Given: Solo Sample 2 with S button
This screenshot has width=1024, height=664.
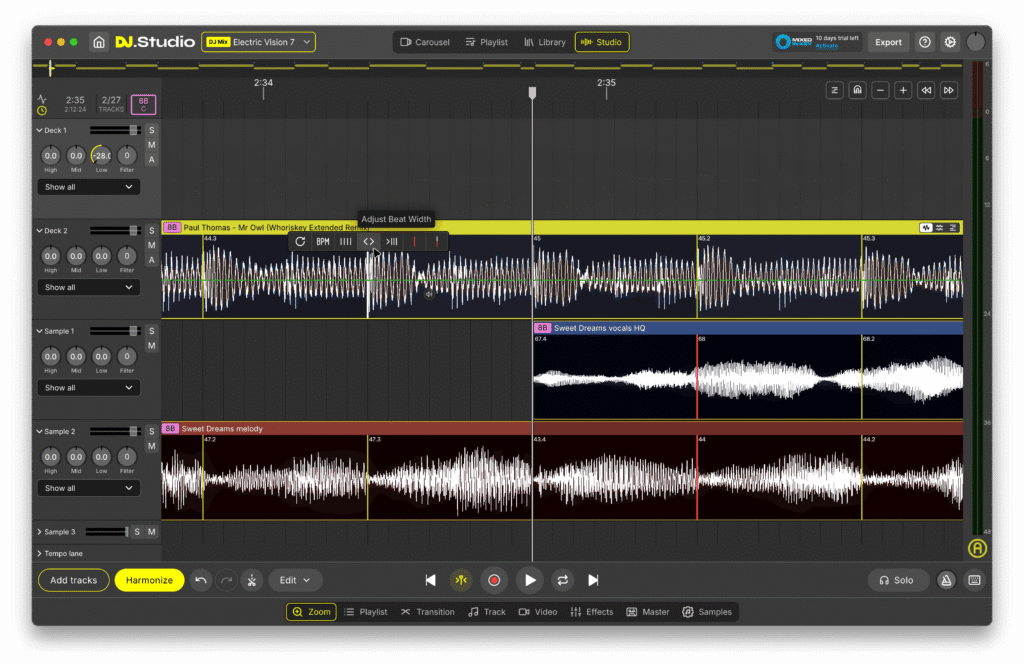Looking at the screenshot, I should (x=152, y=432).
